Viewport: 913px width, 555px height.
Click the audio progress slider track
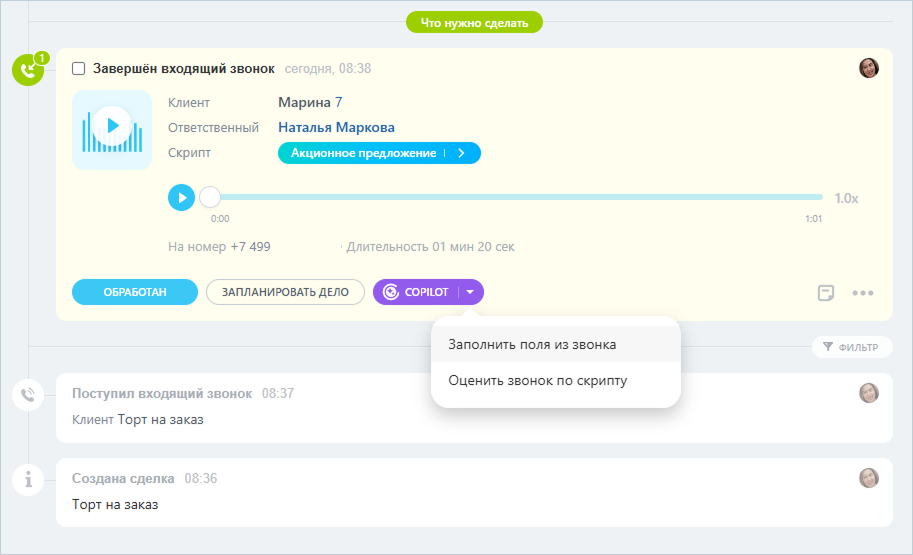(515, 198)
